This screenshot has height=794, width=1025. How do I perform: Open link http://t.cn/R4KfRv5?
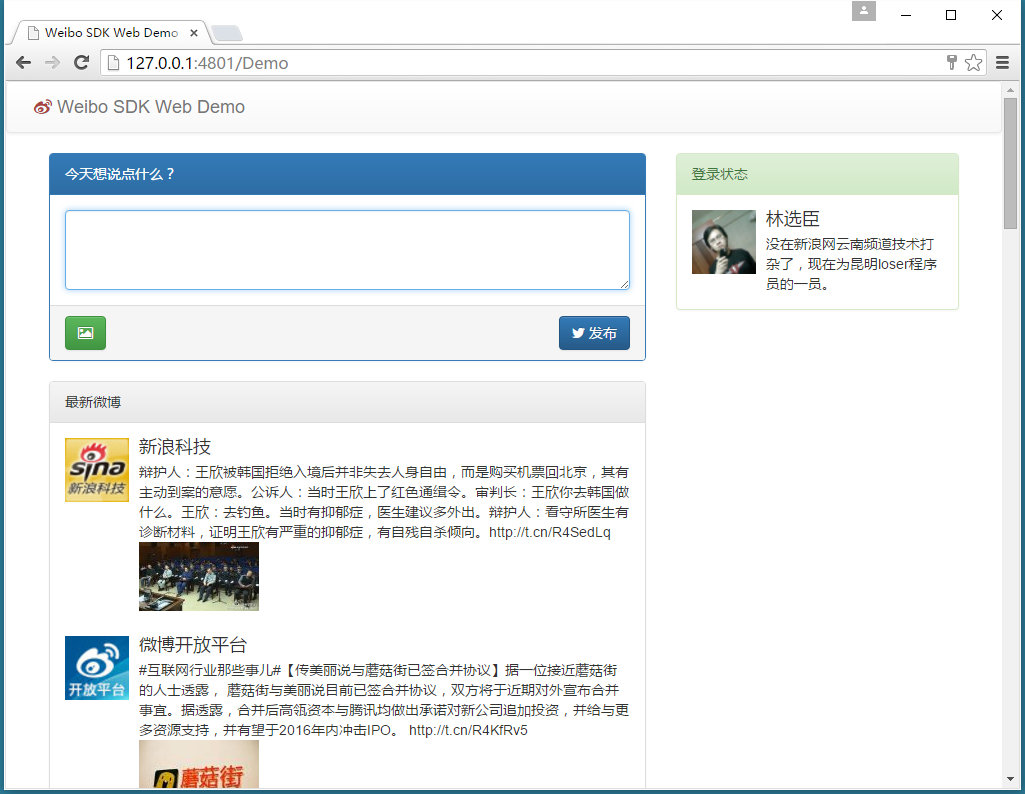pos(468,730)
